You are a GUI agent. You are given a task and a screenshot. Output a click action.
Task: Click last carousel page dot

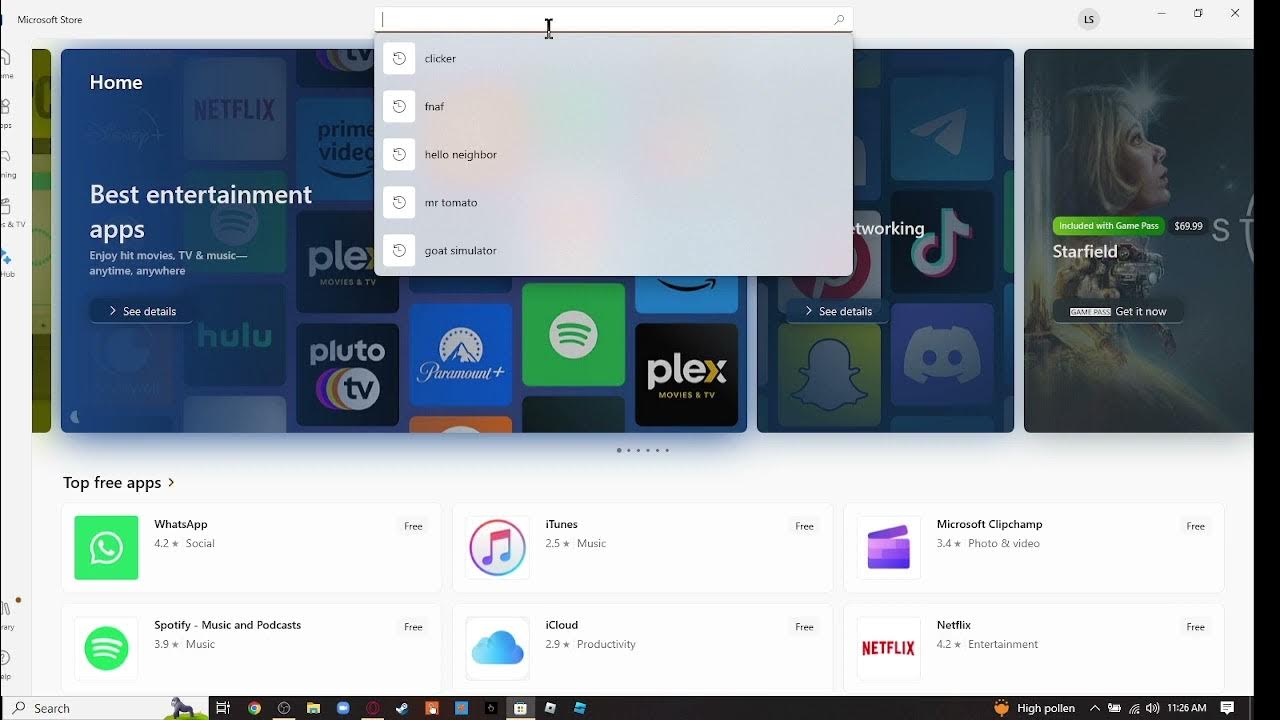[x=667, y=450]
